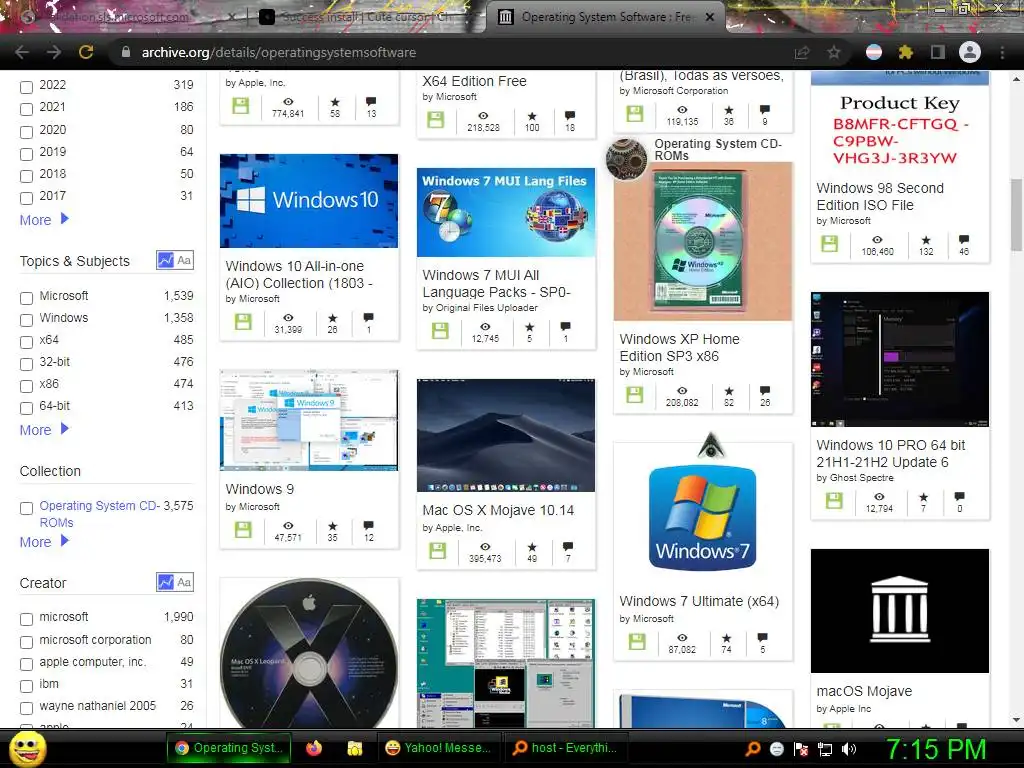Click the orange search tray icon
Viewport: 1024px width, 768px height.
(753, 749)
